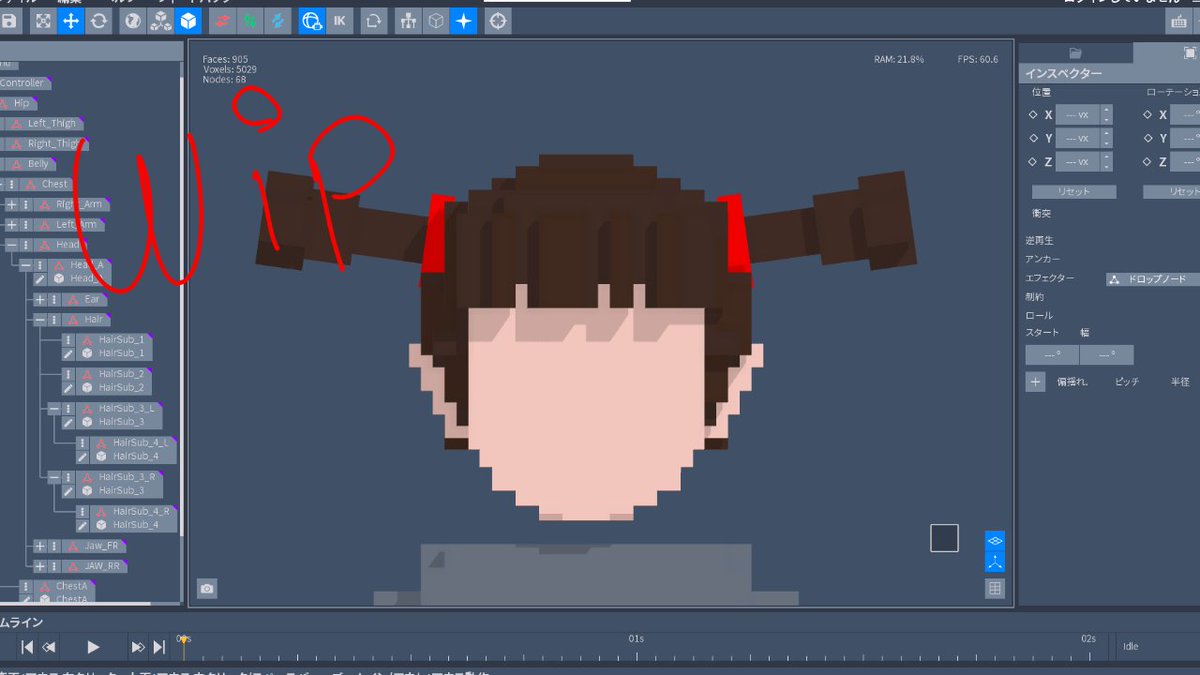Click the crosshair target toolbar icon
Image resolution: width=1200 pixels, height=675 pixels.
pyautogui.click(x=498, y=20)
